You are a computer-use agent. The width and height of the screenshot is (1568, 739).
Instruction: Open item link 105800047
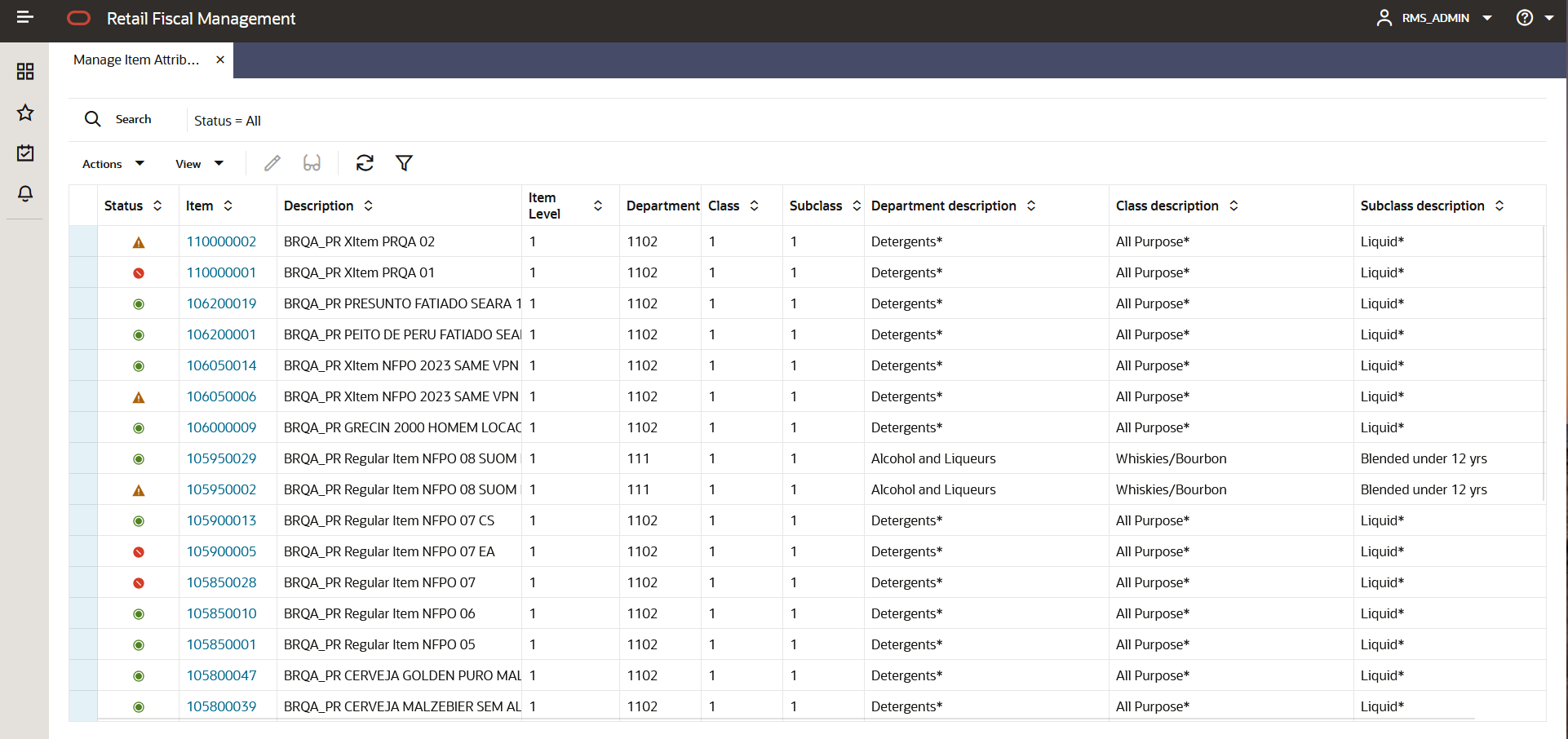221,675
